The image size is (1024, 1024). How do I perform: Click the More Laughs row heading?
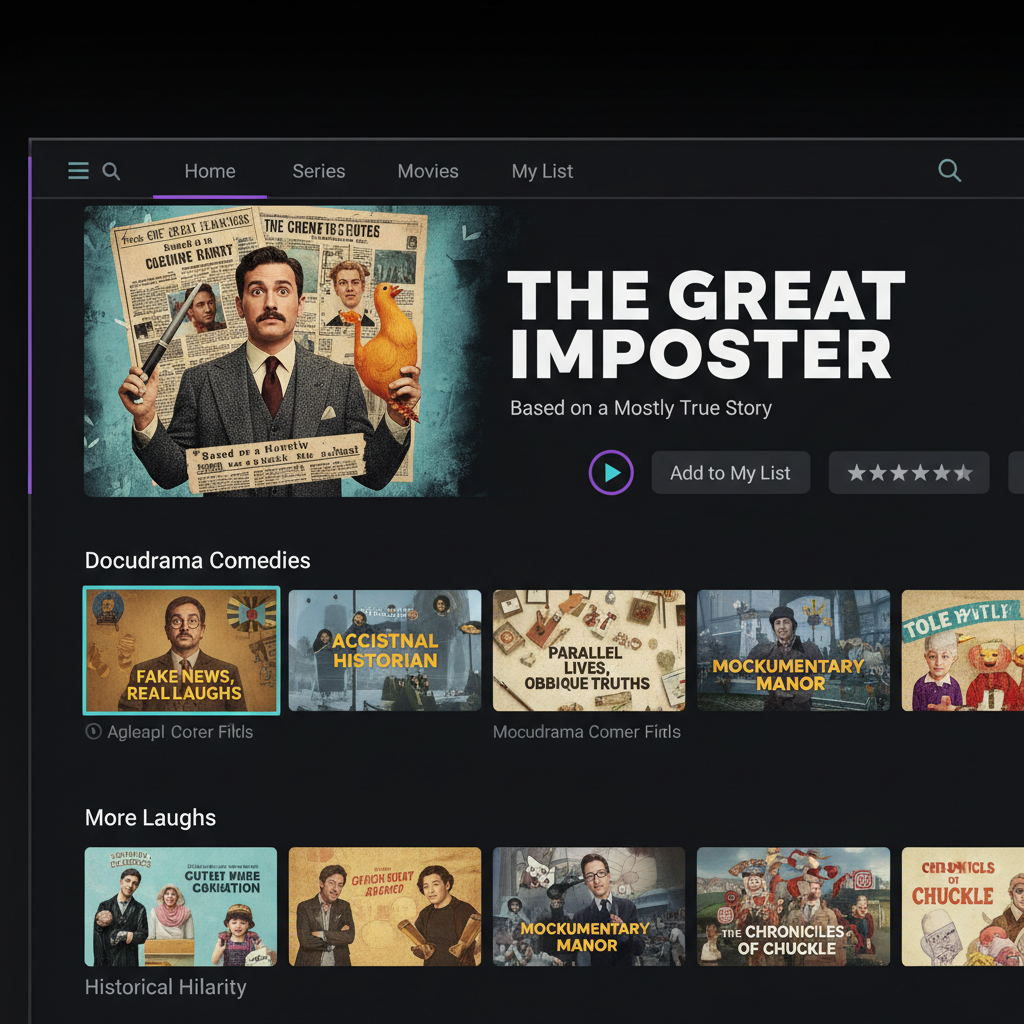coord(150,818)
